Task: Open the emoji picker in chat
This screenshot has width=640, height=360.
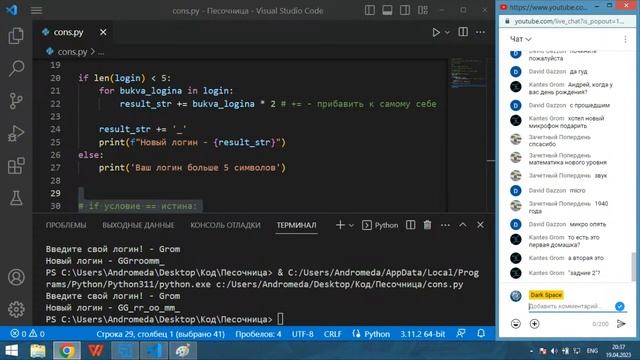Action: (x=516, y=324)
